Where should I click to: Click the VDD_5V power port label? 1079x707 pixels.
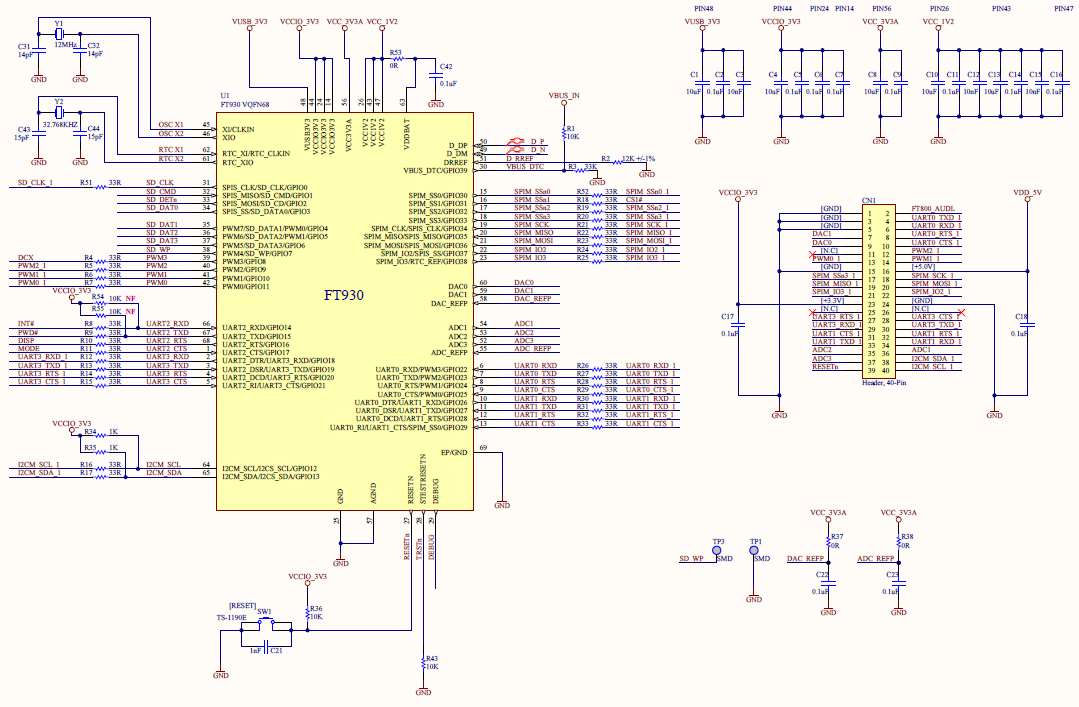click(1027, 191)
